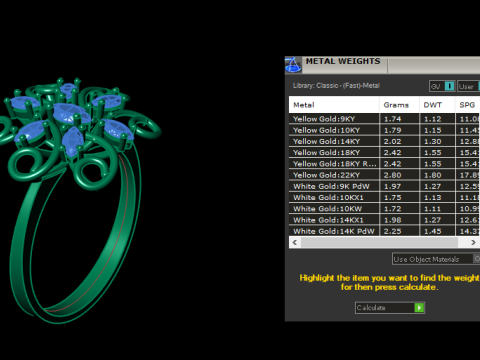The width and height of the screenshot is (480, 360).
Task: Click the 1.75 grams value for 10KX1
Action: click(392, 198)
